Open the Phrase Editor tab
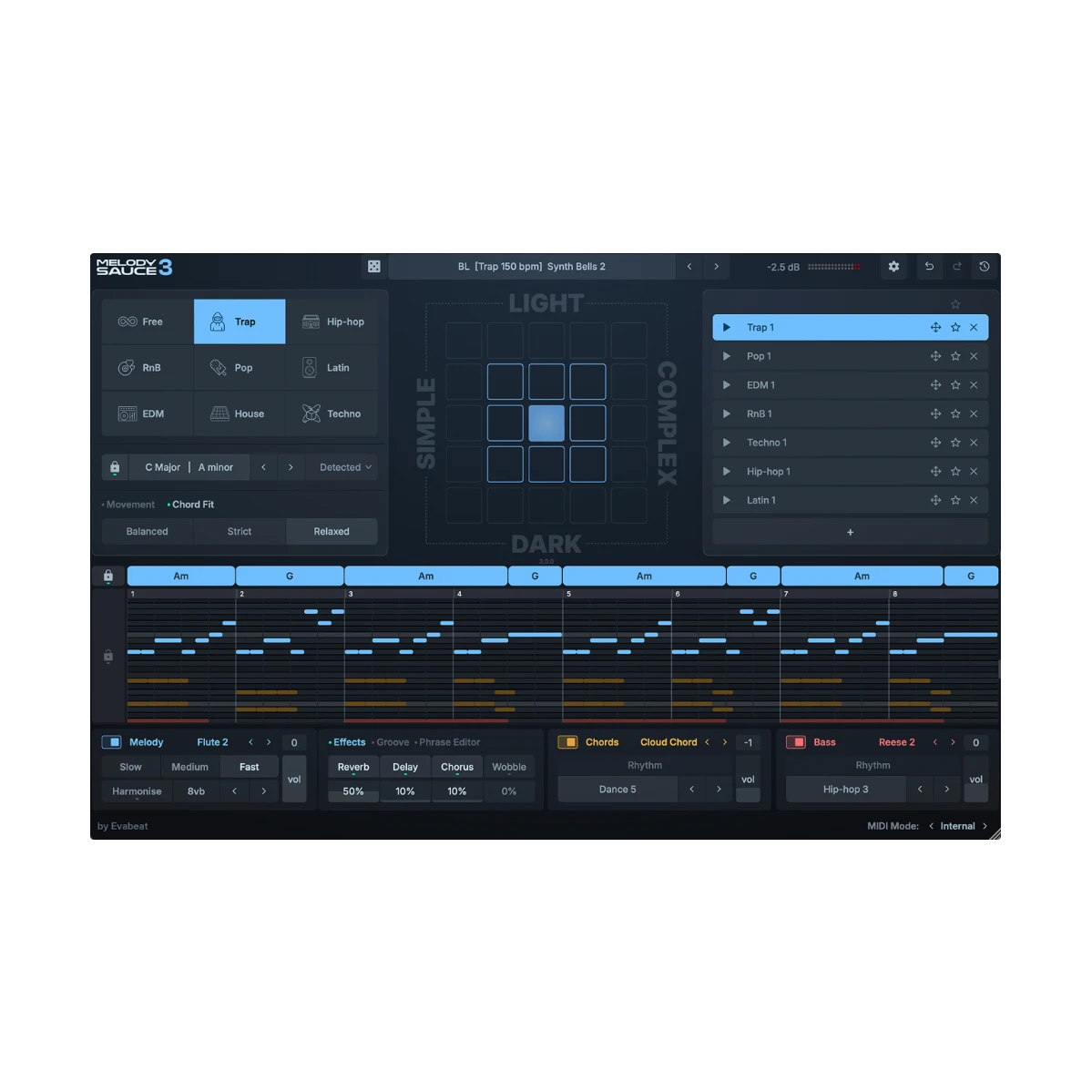 coord(449,742)
